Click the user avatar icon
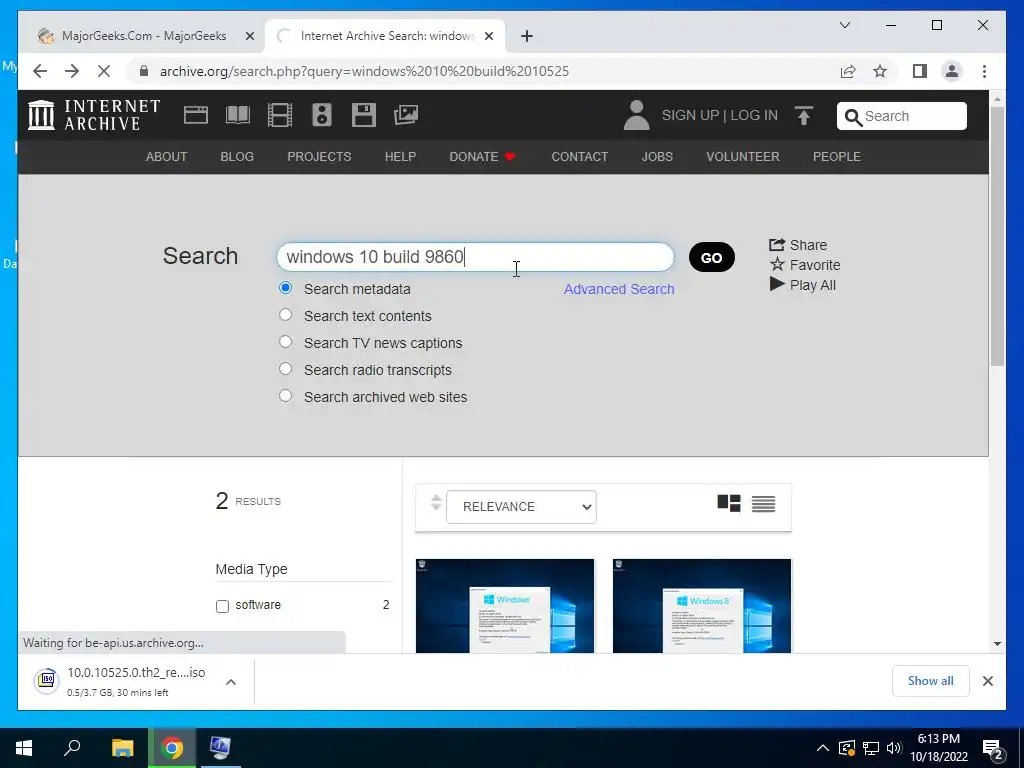 [x=636, y=115]
